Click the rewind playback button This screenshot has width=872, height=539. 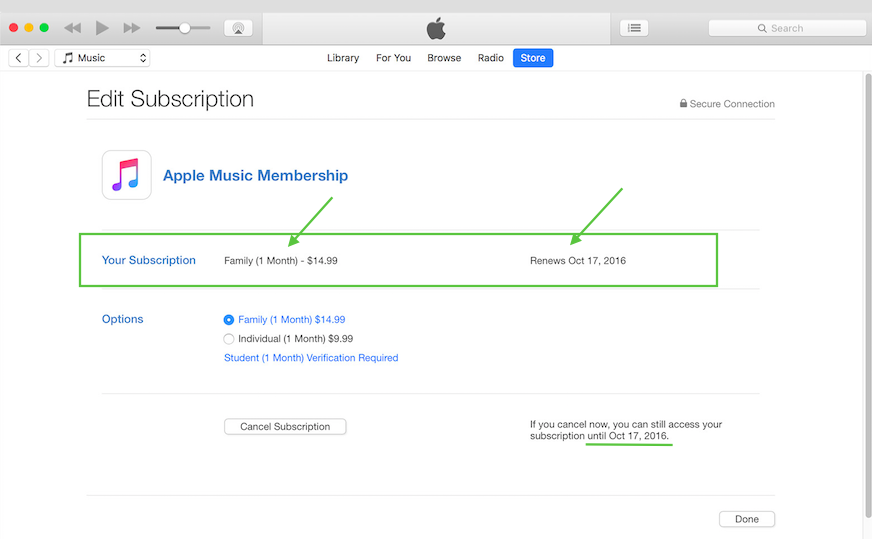73,28
